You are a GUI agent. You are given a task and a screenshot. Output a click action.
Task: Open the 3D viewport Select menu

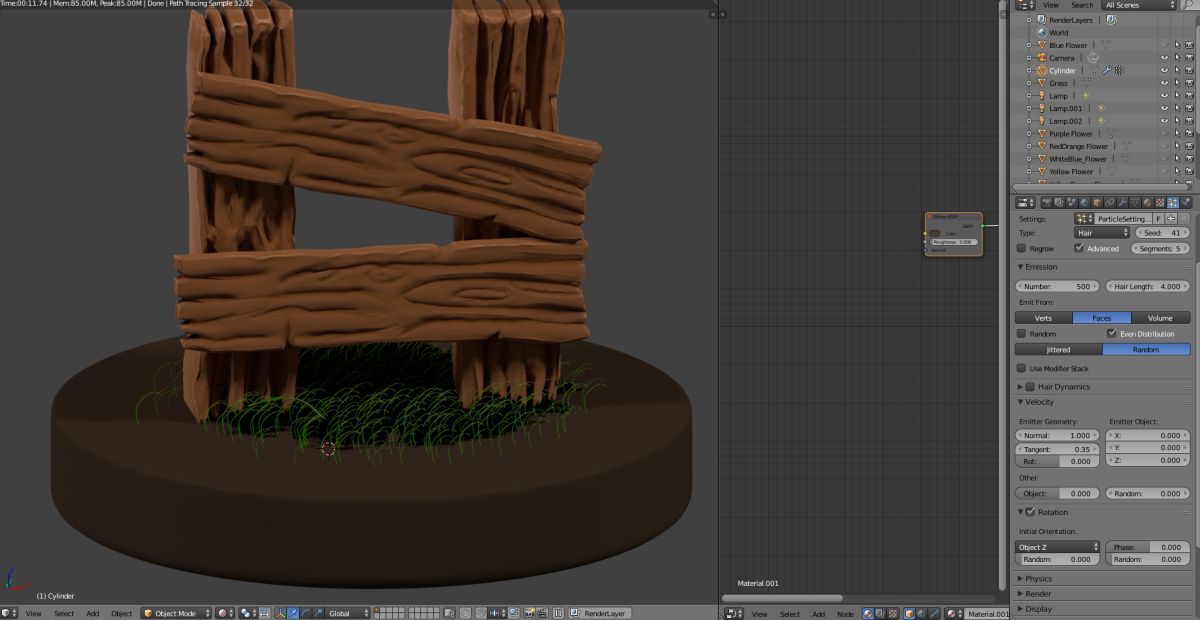coord(64,613)
